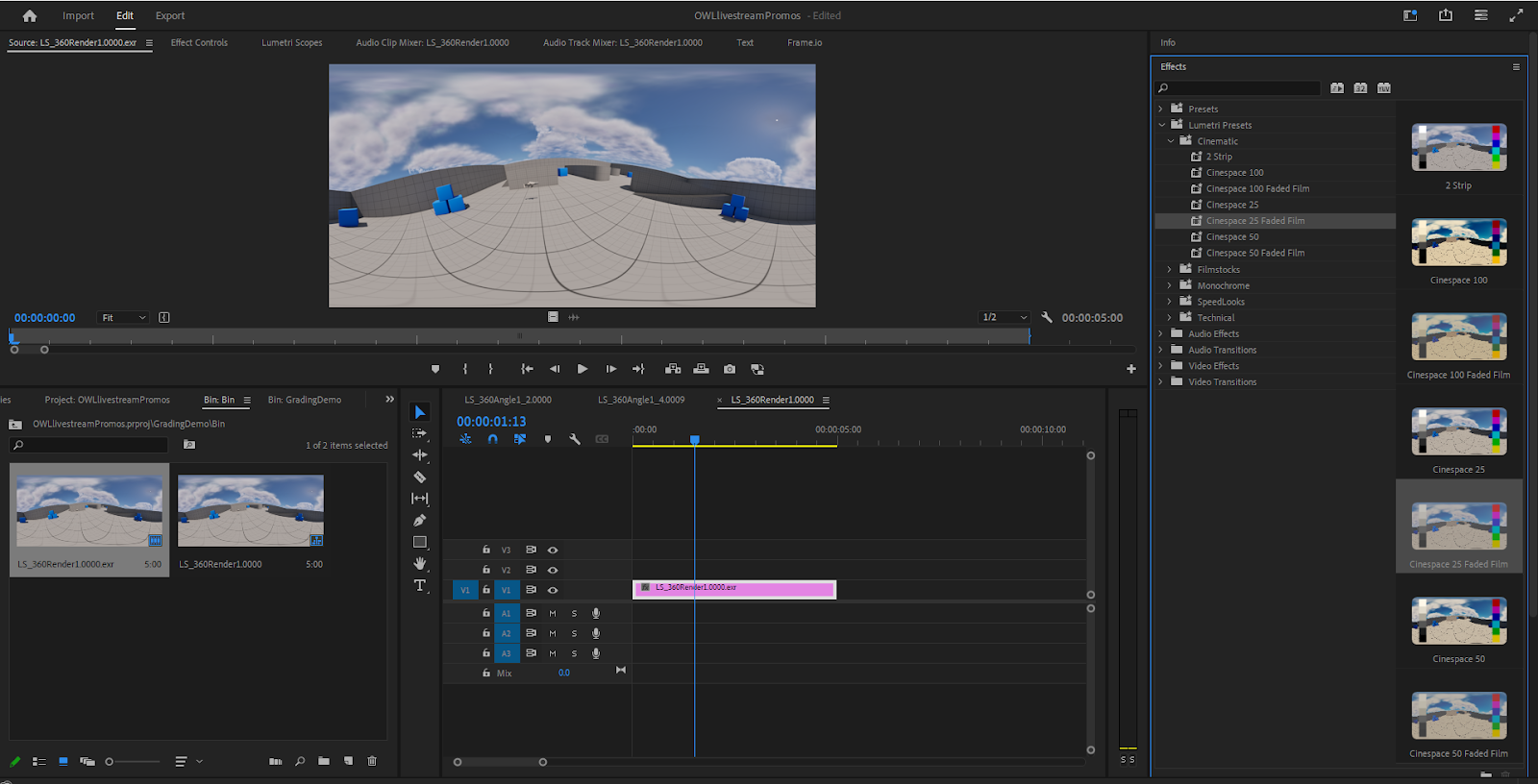Open Timeline display settings wrench

[x=575, y=439]
